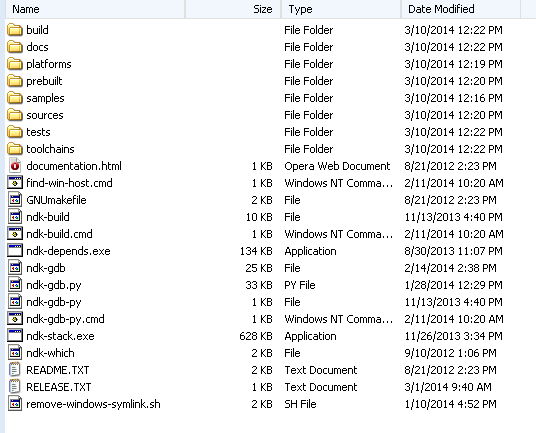Select the 'build' folder name
This screenshot has height=433, width=536.
click(37, 30)
